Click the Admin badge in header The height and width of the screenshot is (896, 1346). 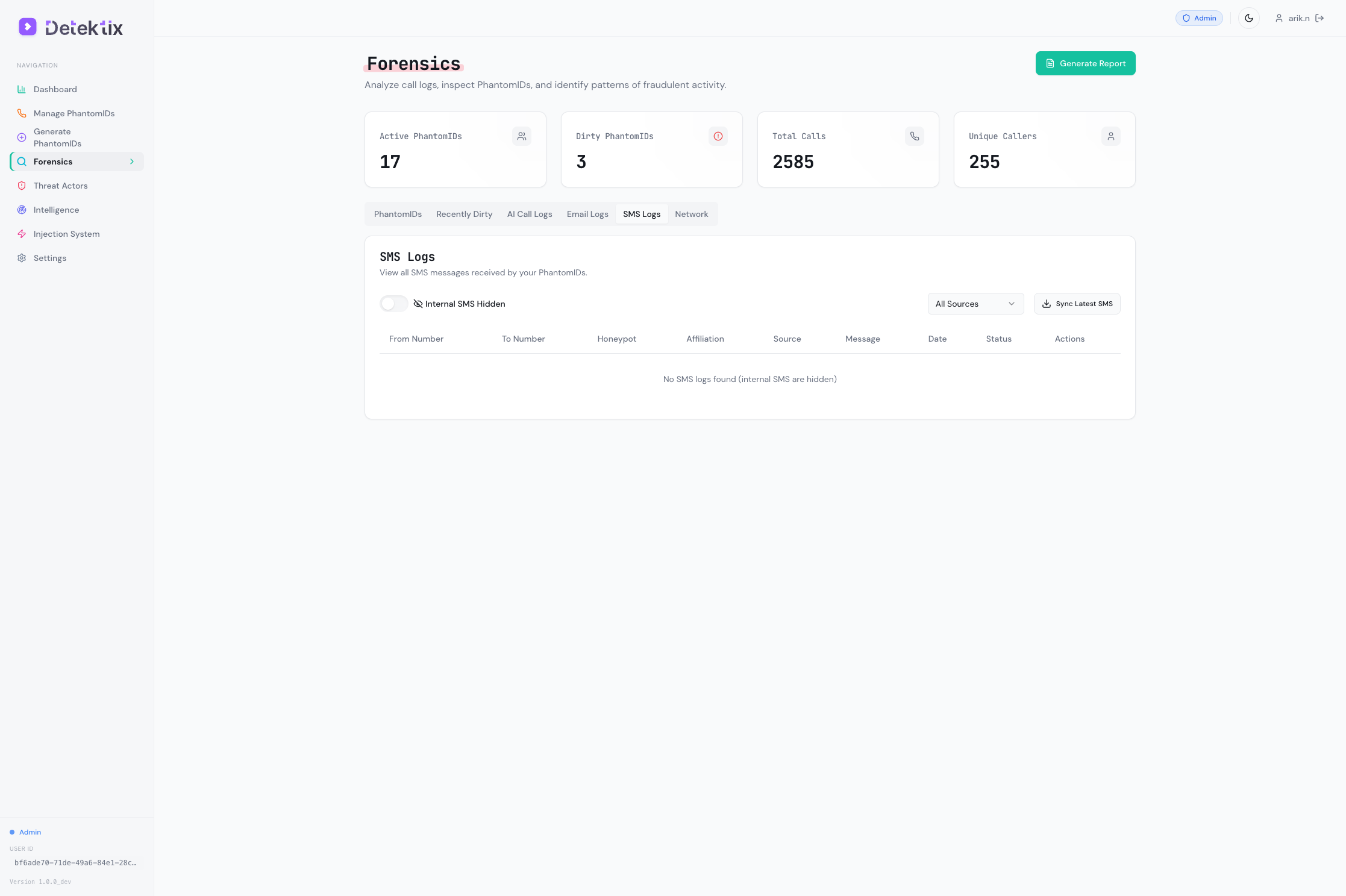click(1198, 18)
